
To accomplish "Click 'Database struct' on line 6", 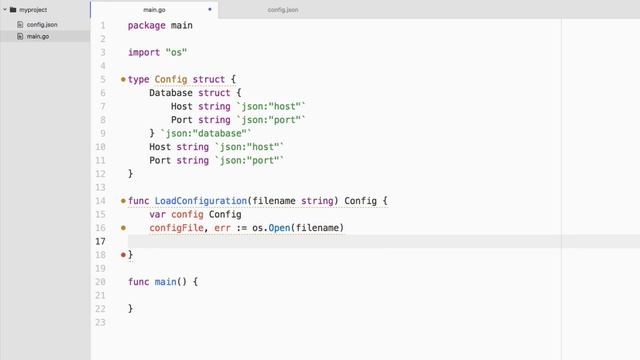I will (x=190, y=93).
